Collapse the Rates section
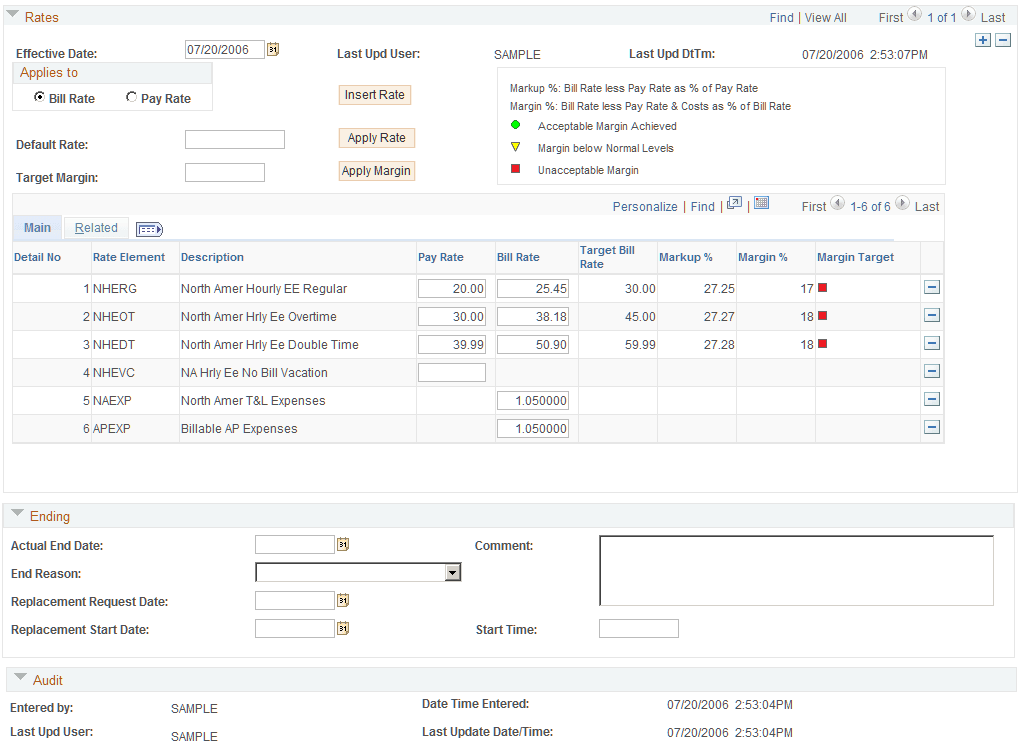Screen dimensions: 1021x745 click(12, 14)
